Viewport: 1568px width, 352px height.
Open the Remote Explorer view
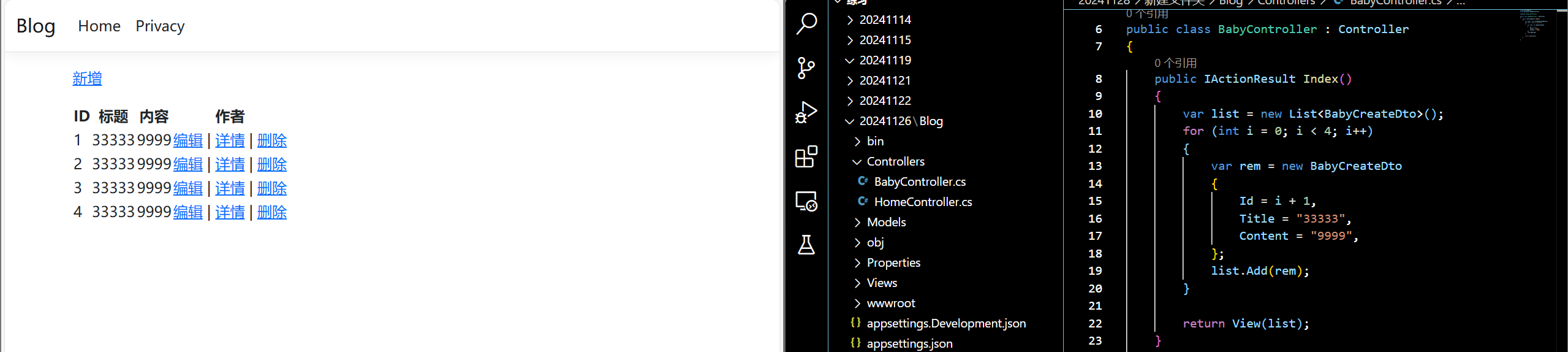(x=806, y=201)
